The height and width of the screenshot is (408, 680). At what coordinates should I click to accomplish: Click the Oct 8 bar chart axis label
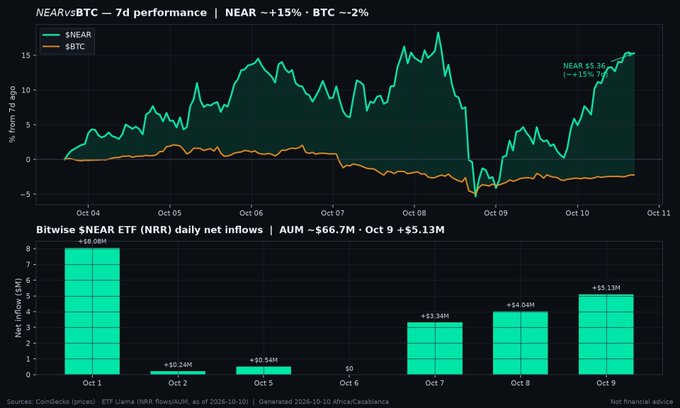pos(520,383)
